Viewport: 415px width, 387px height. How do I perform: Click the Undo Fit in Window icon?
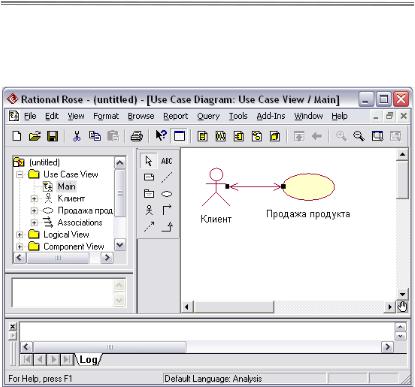[395, 136]
